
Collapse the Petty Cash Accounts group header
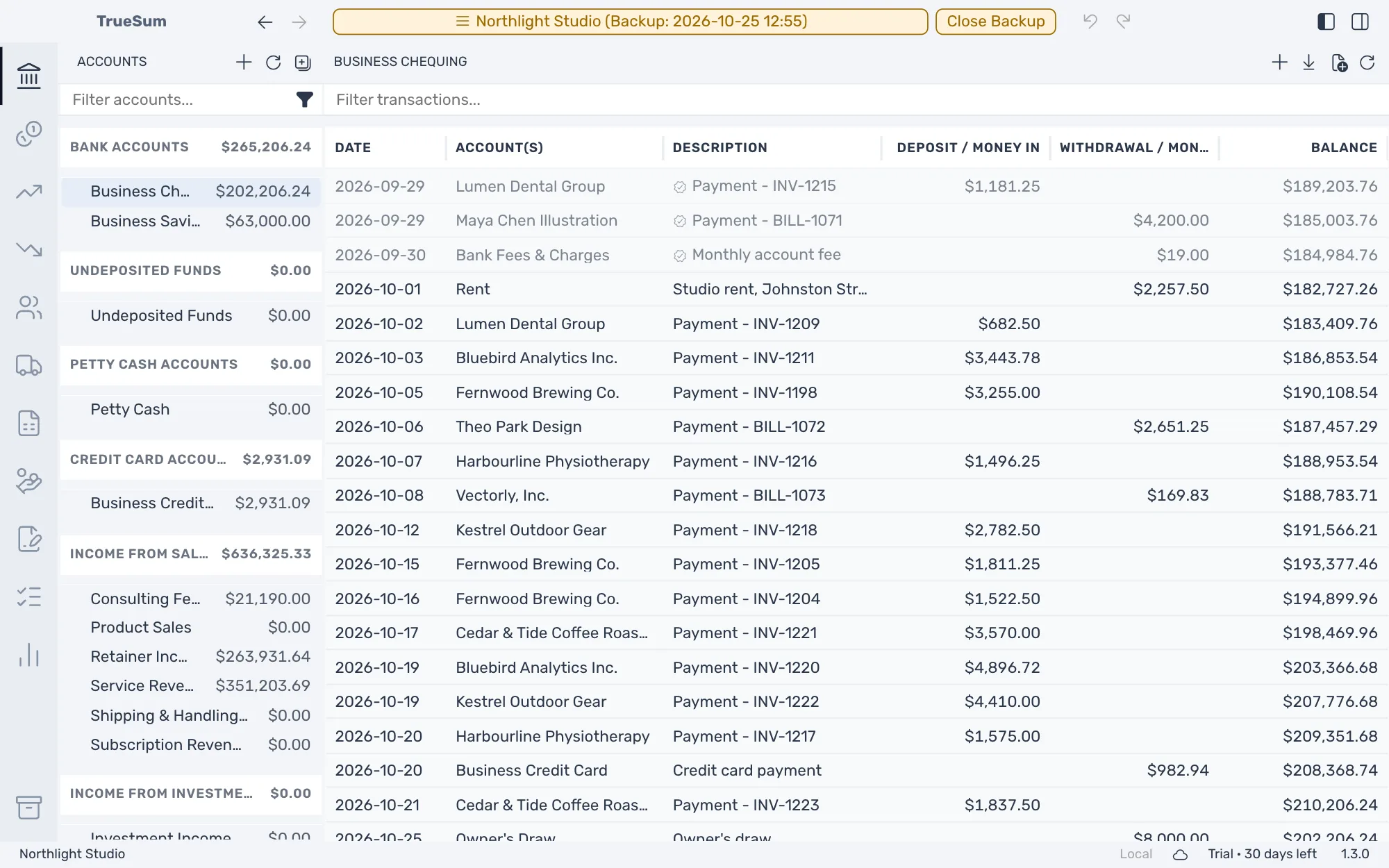click(190, 365)
